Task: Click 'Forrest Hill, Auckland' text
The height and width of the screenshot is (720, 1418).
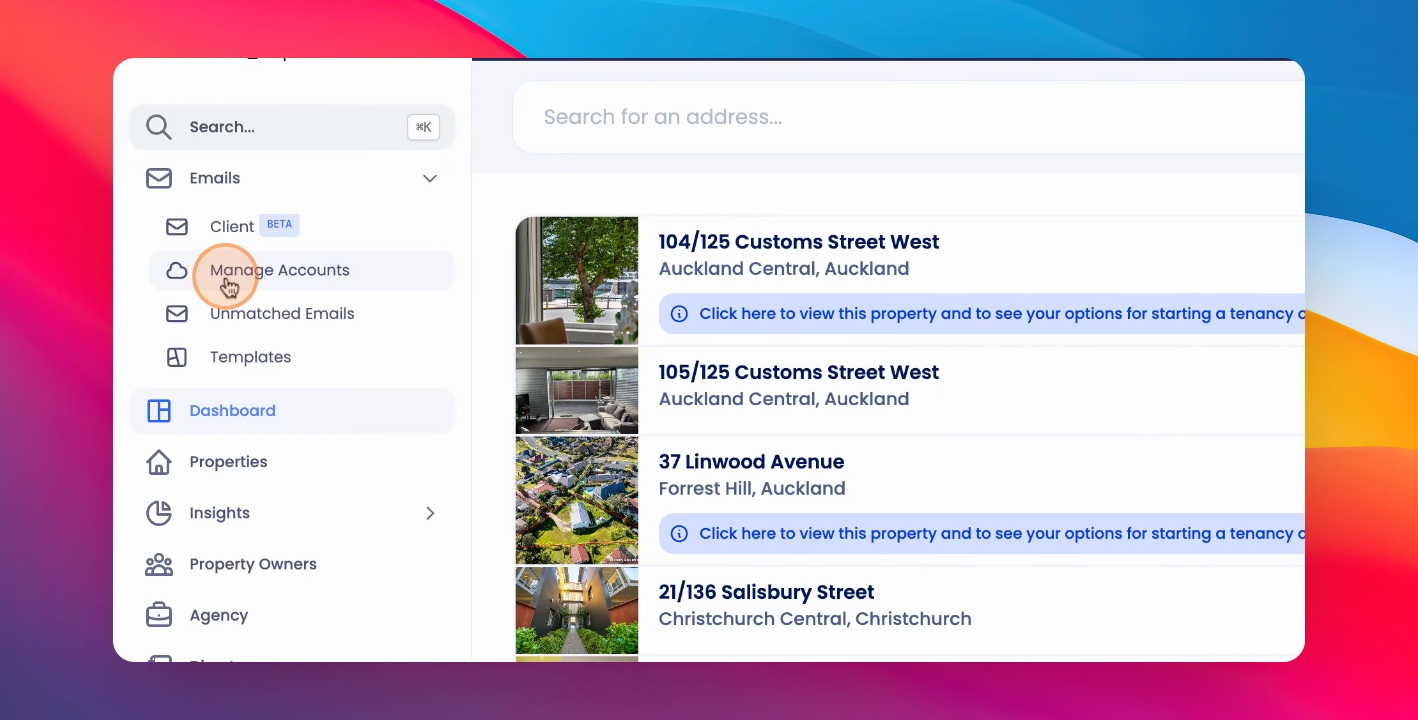Action: tap(752, 489)
